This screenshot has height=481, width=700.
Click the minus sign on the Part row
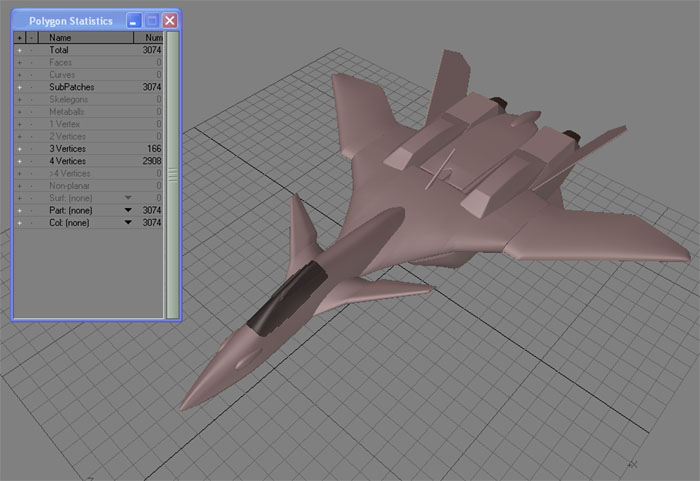click(31, 211)
